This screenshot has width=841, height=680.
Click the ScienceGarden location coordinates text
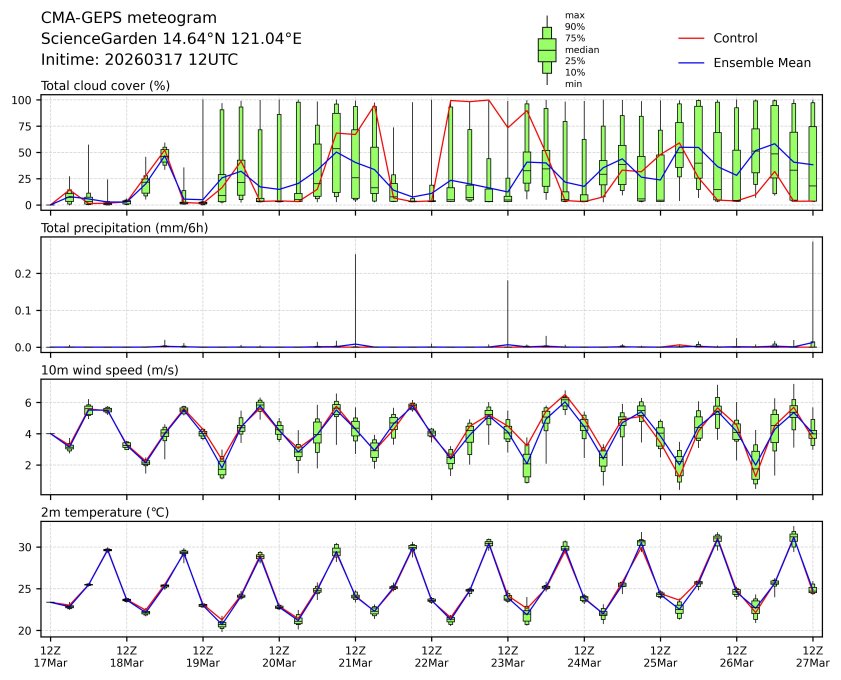click(x=171, y=39)
